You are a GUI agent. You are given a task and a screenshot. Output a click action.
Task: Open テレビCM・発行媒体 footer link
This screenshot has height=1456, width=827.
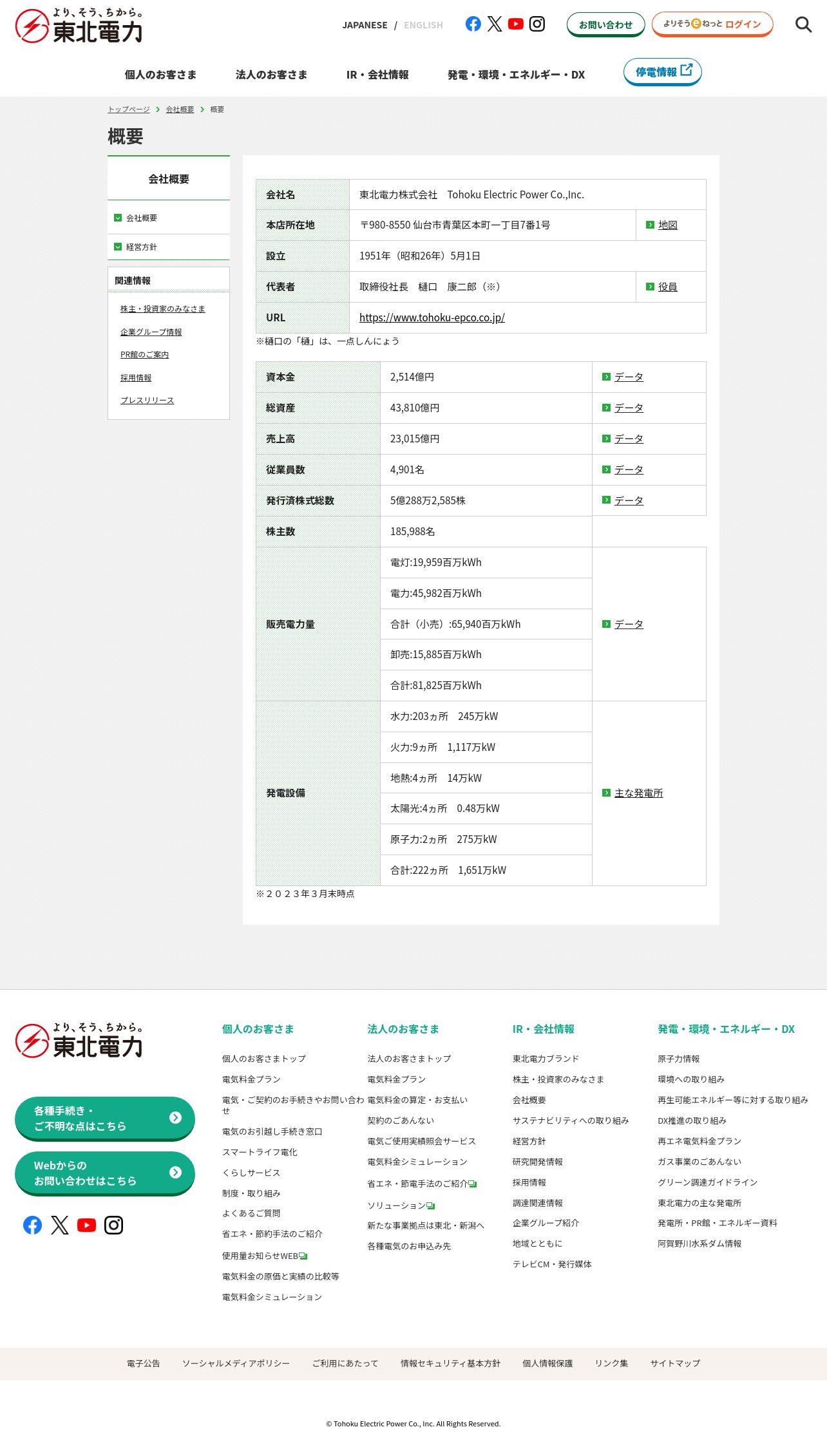tap(552, 1264)
